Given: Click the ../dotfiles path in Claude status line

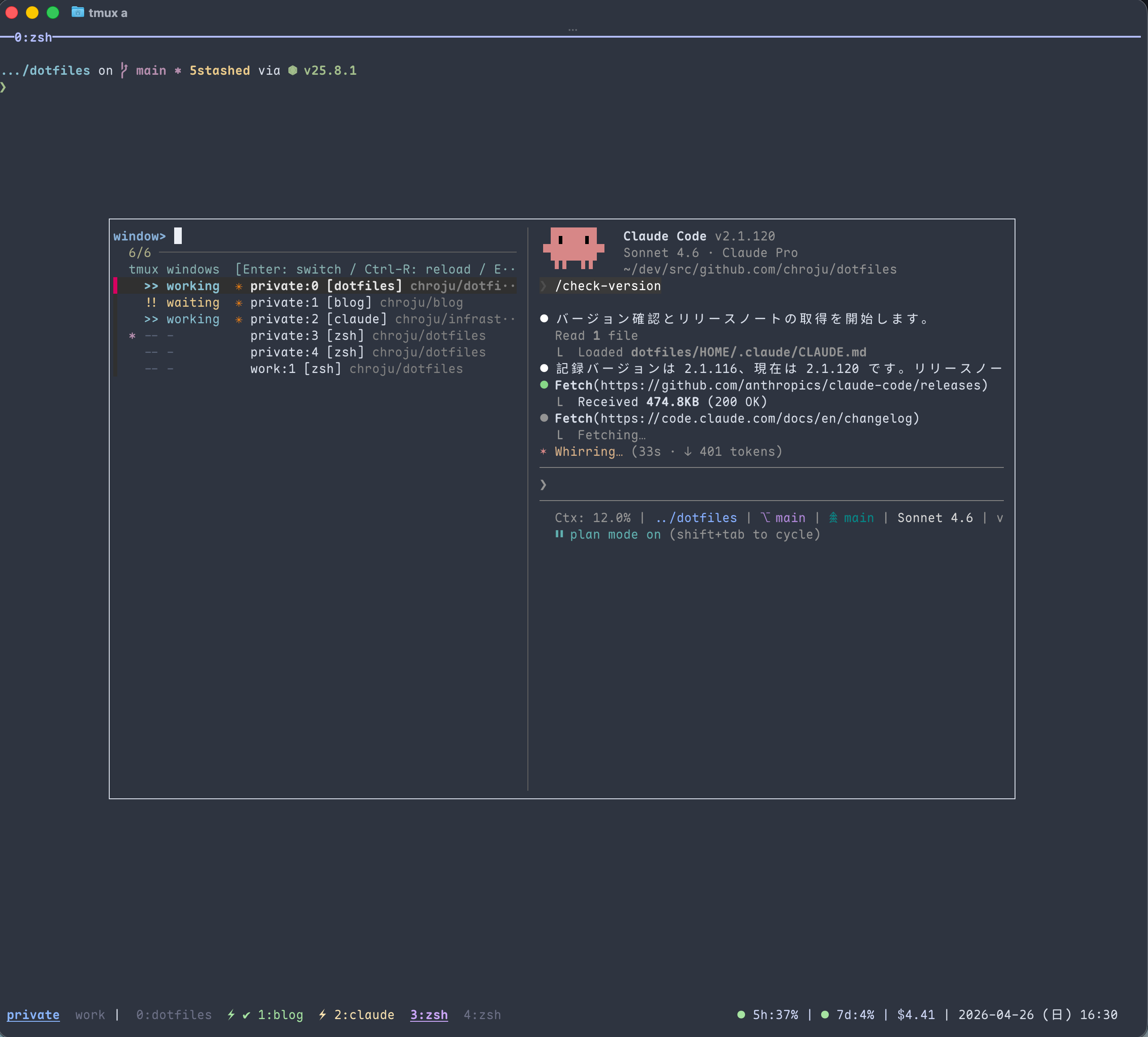Looking at the screenshot, I should [696, 518].
